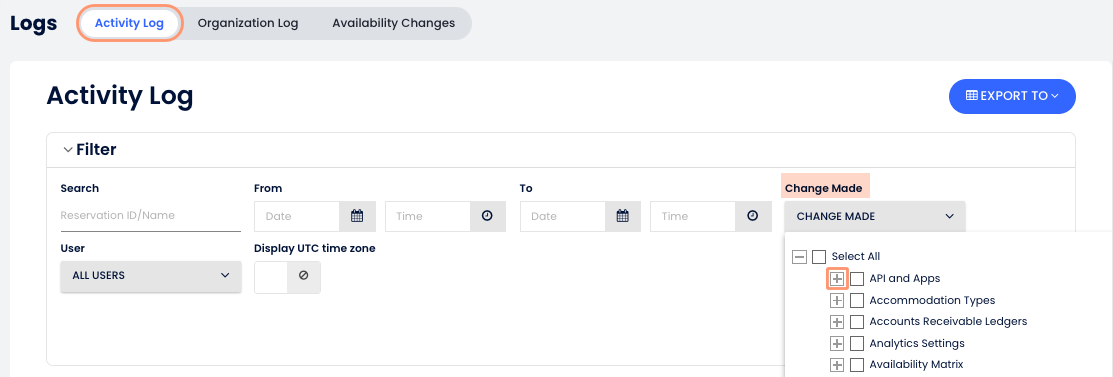
Task: Expand Accounts Receivable Ledgers plus icon
Action: 837,322
